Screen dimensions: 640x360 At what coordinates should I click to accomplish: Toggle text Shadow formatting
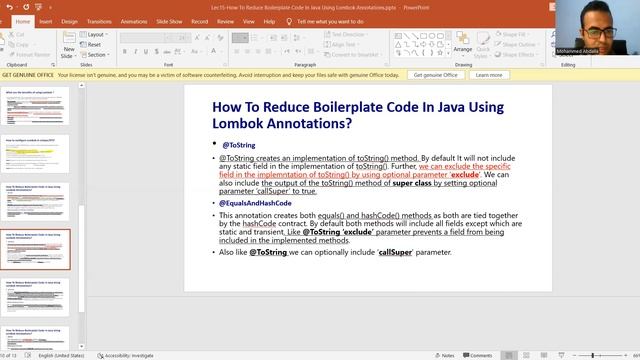(156, 51)
